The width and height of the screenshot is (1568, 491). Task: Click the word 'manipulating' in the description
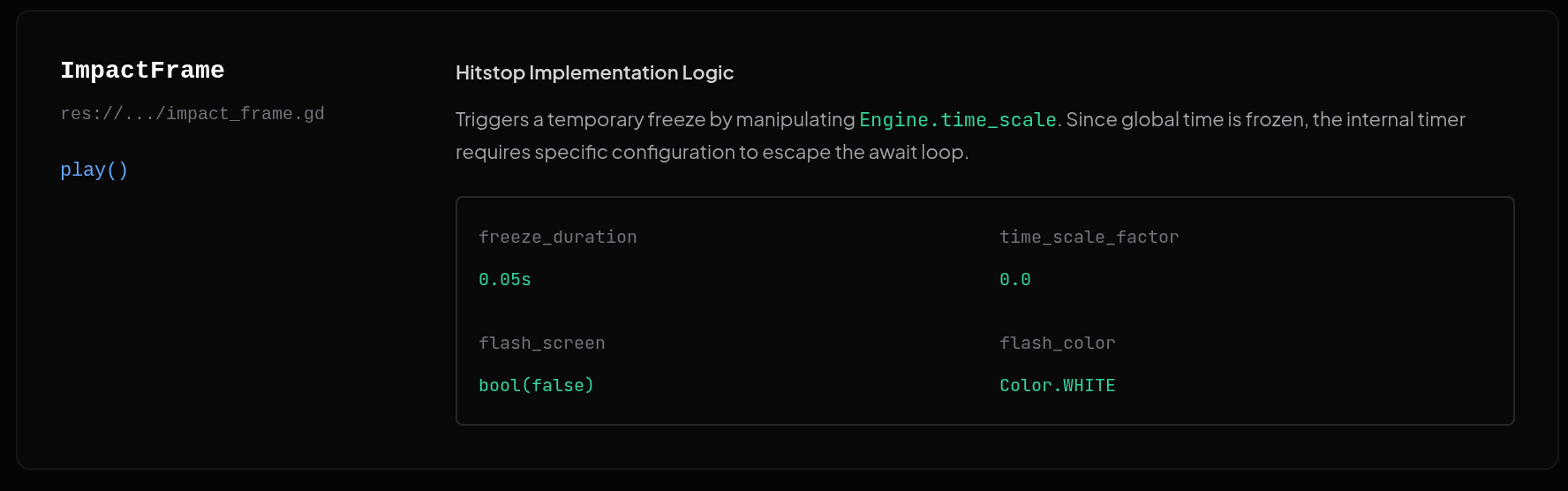[795, 119]
